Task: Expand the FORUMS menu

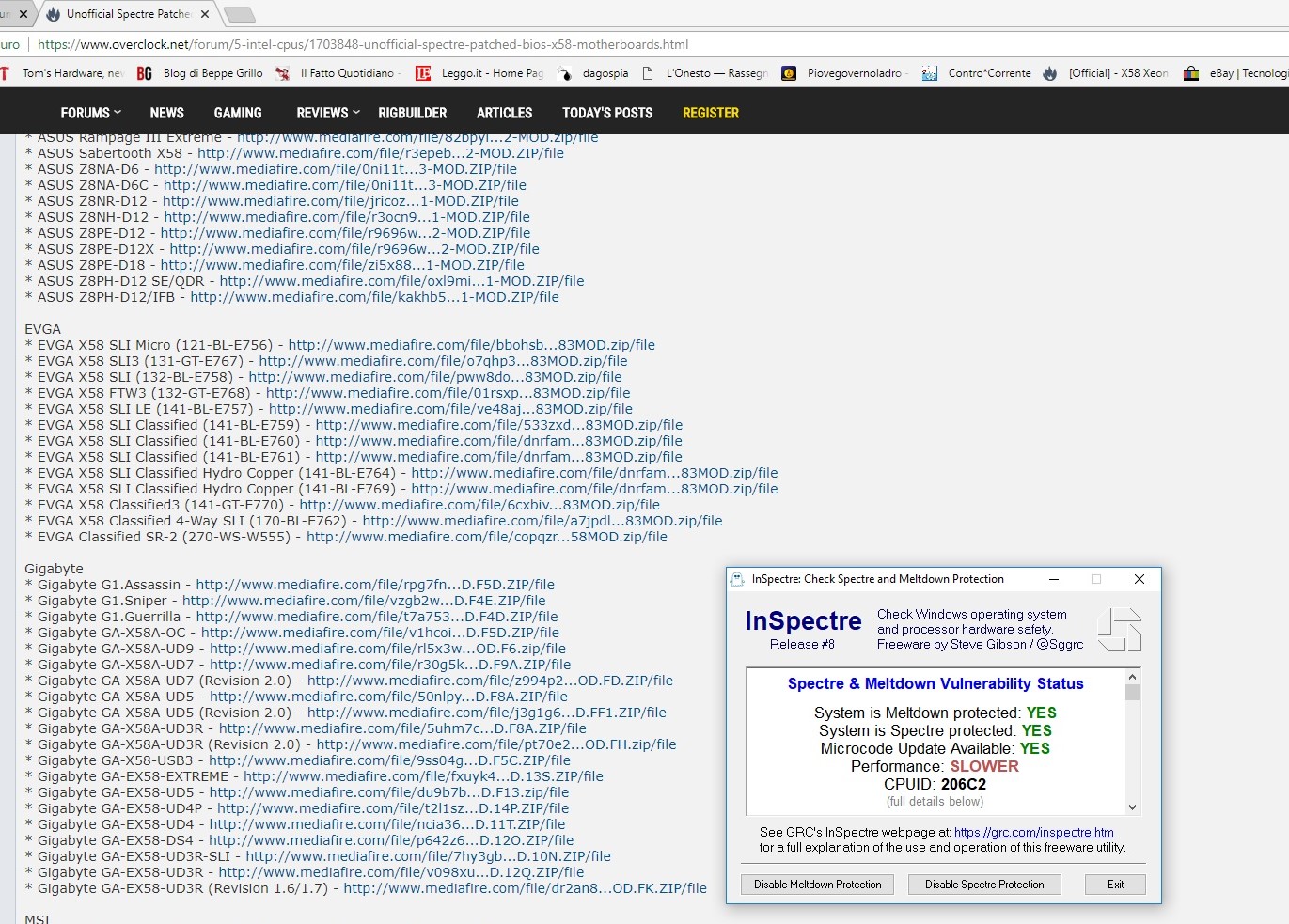Action: (x=90, y=113)
